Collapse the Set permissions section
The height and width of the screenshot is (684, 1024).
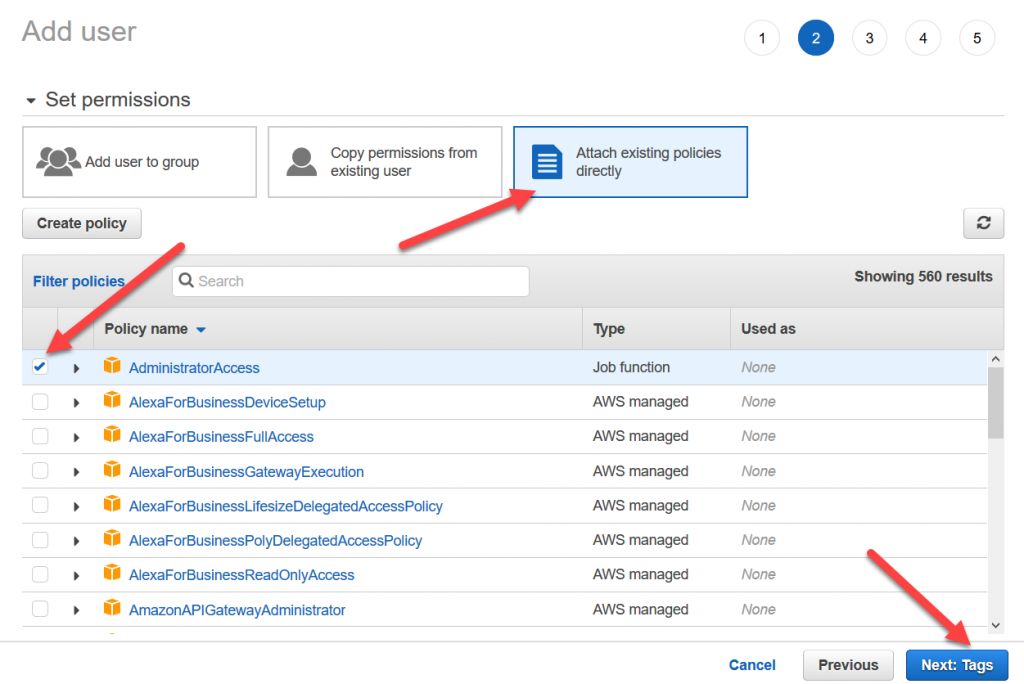point(31,101)
